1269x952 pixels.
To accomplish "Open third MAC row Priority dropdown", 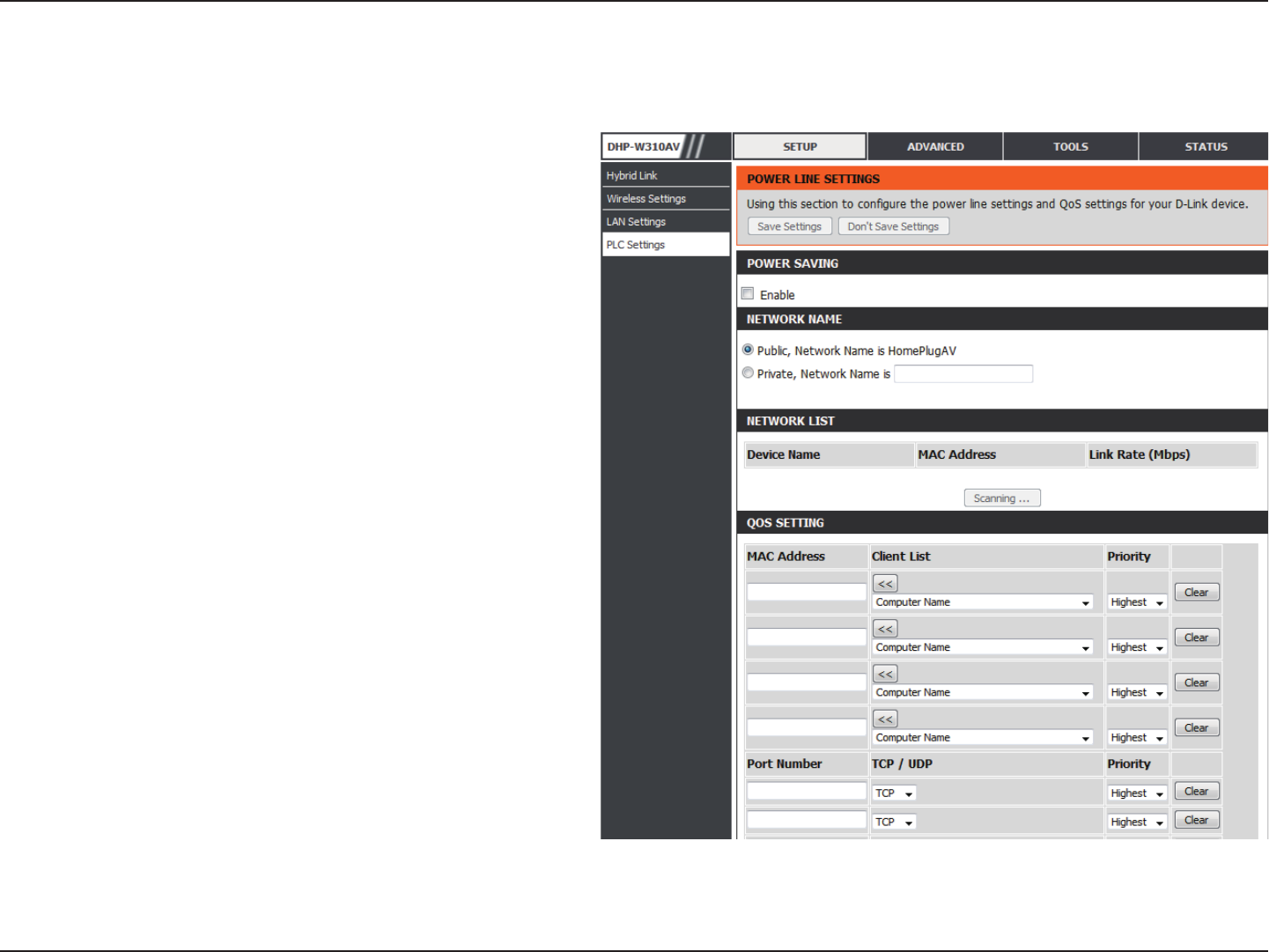I will point(1137,692).
